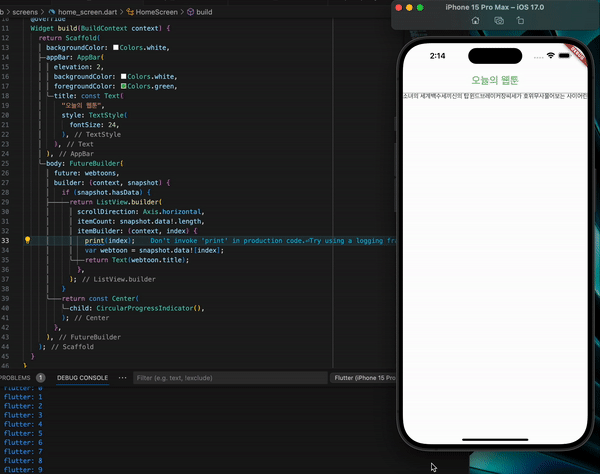The width and height of the screenshot is (600, 474).
Task: Click the Scaffold text on line 12
Action: click(x=81, y=38)
